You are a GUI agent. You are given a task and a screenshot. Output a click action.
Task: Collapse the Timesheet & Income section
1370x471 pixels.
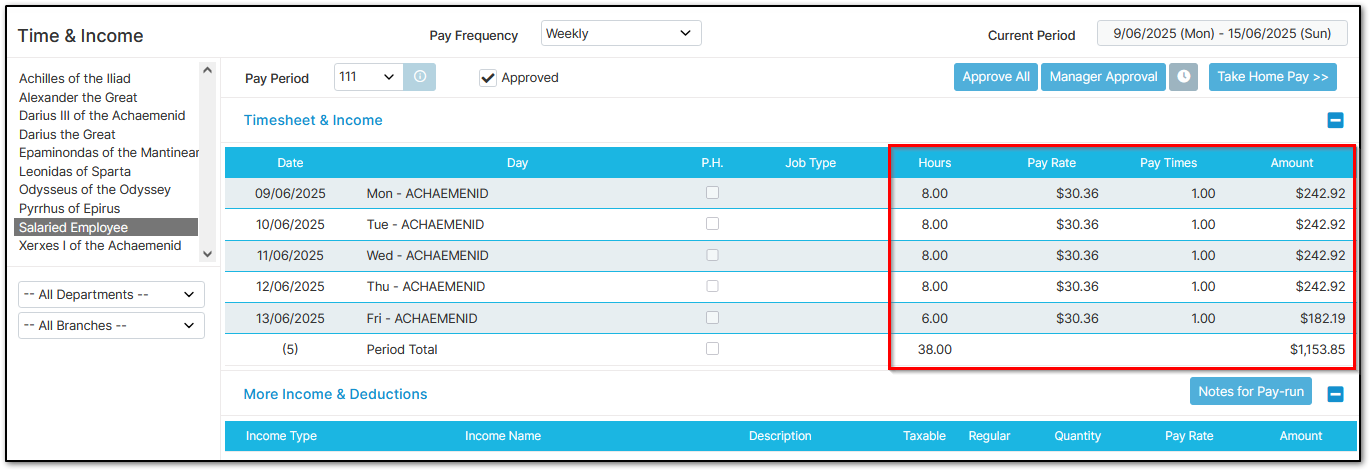coord(1335,121)
